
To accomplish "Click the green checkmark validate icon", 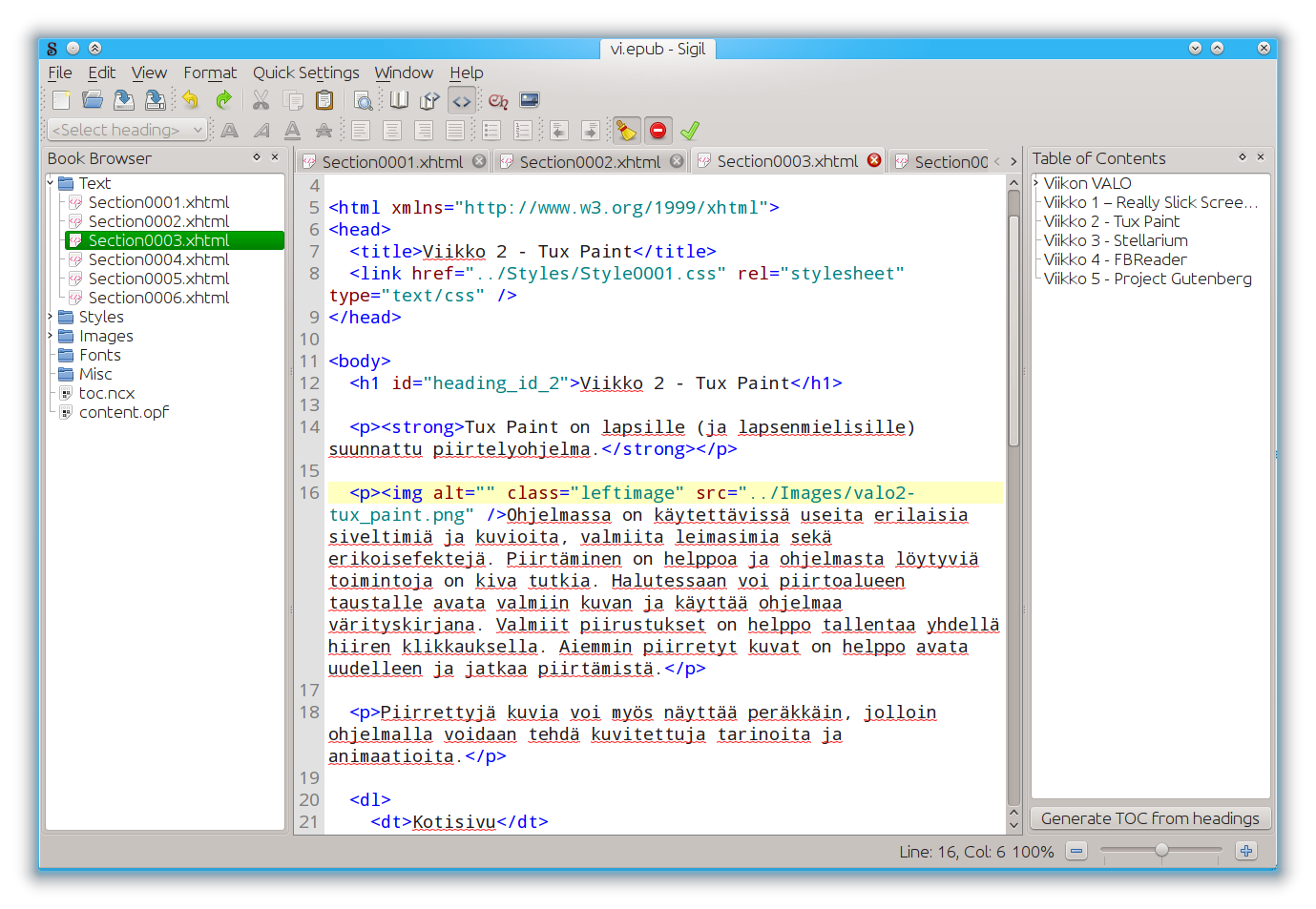I will click(690, 131).
